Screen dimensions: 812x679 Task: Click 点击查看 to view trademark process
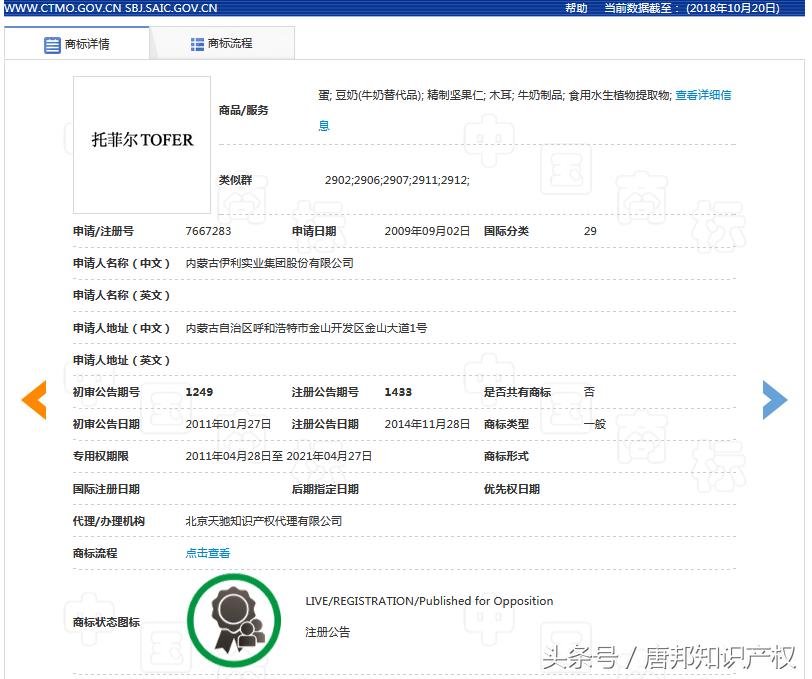pos(207,552)
